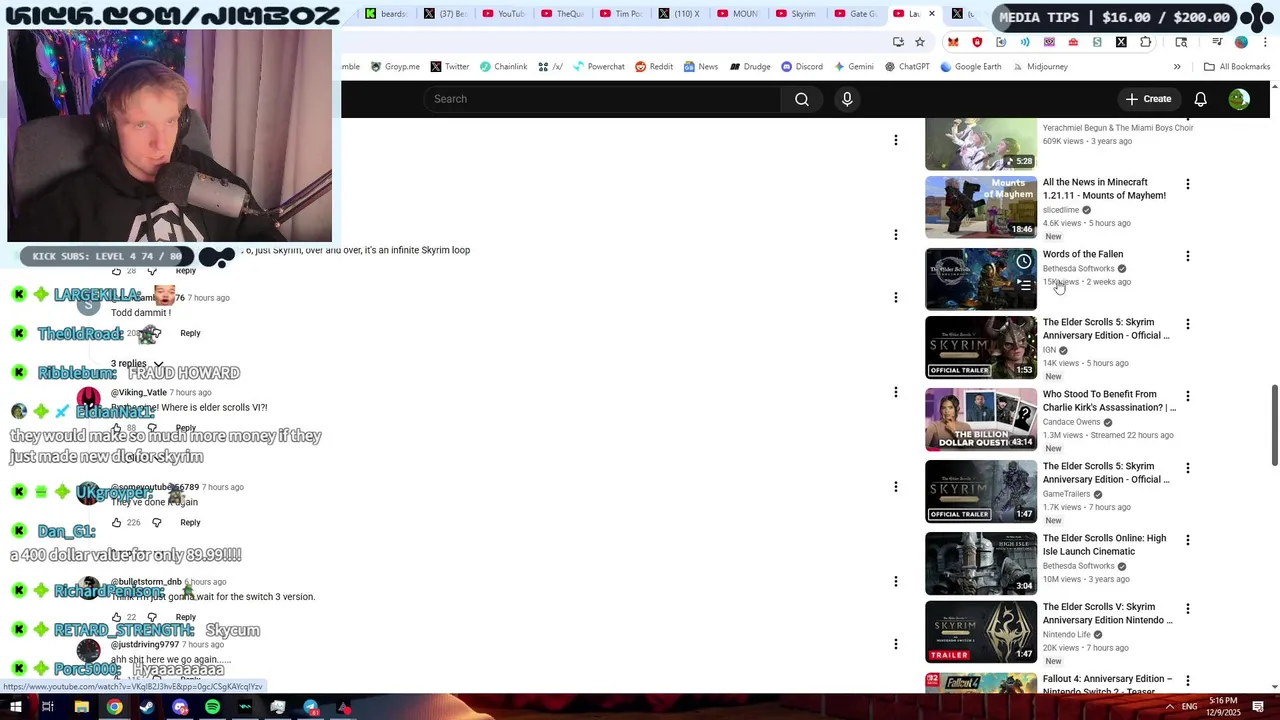Open the Gemini bookmark
The image size is (1280, 720).
(853, 67)
